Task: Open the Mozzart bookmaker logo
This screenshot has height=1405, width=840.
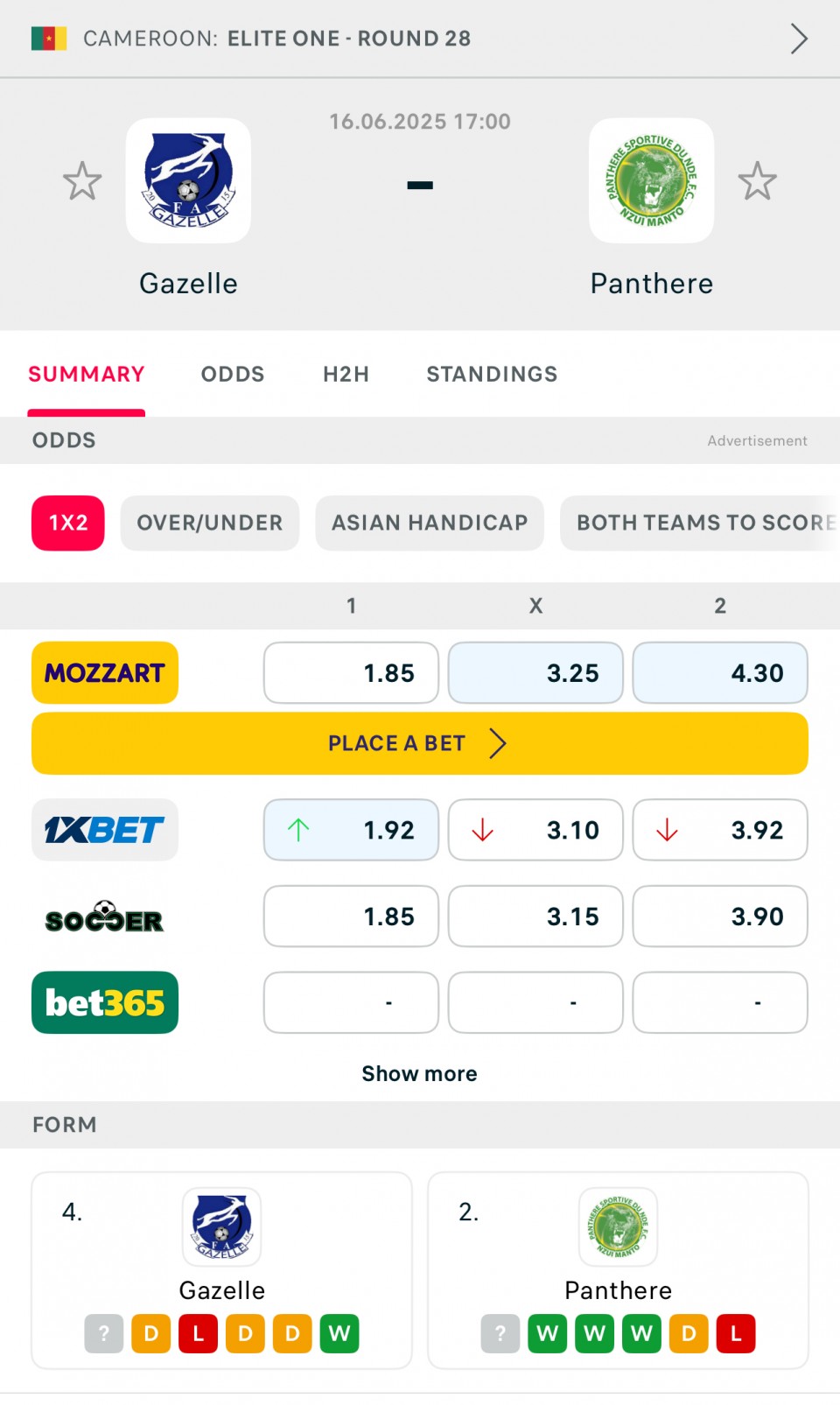Action: click(105, 673)
